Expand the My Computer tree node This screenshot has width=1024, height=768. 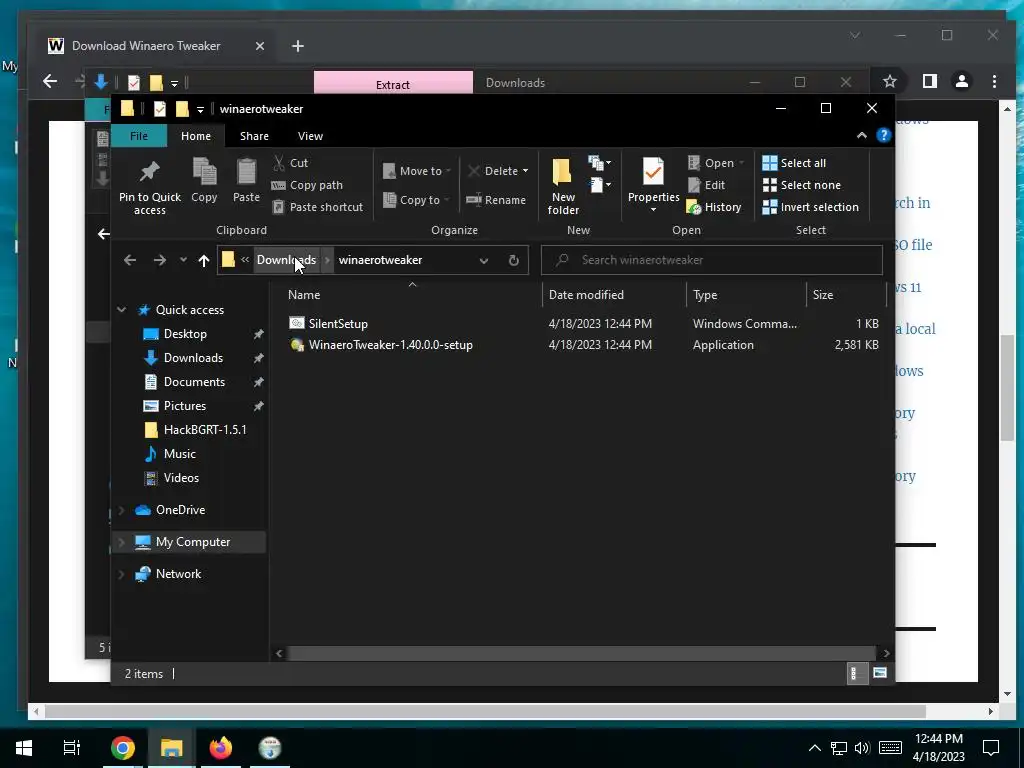121,542
